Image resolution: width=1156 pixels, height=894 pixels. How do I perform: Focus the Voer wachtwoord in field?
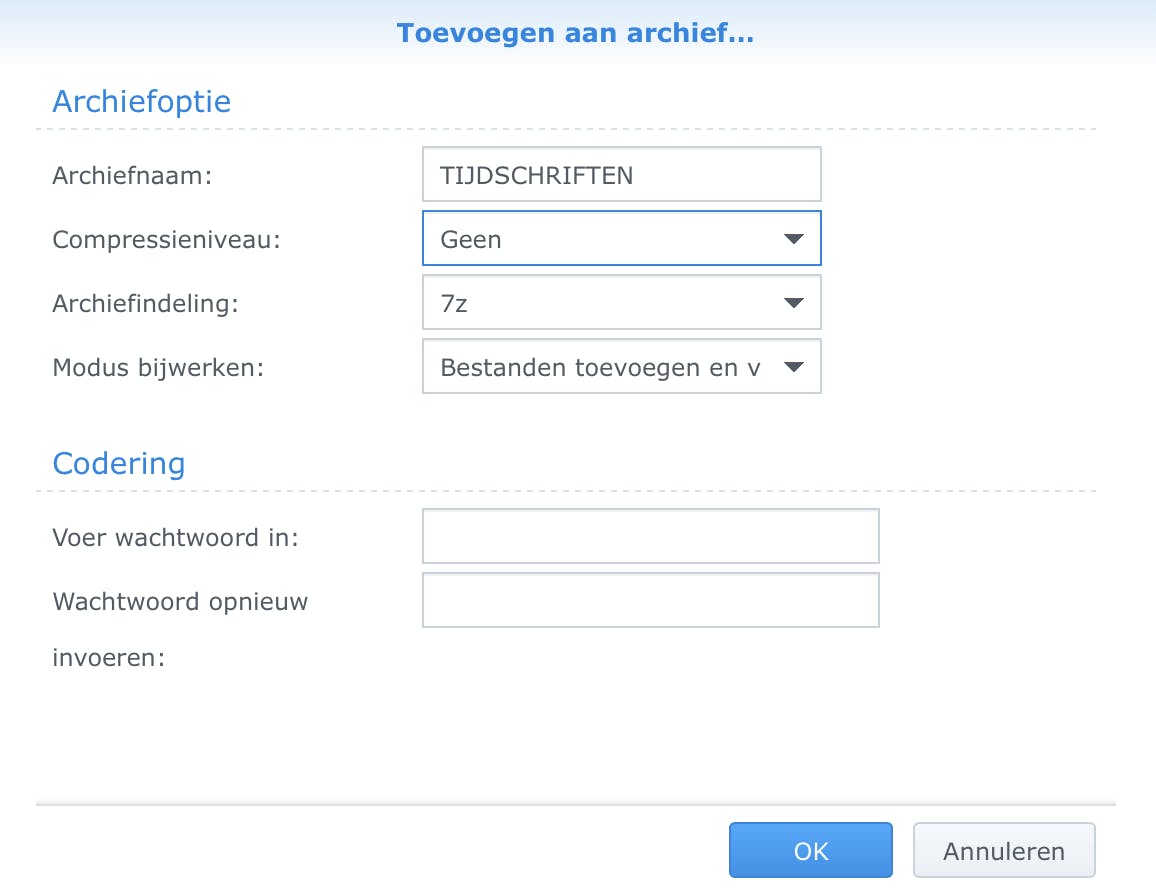650,537
